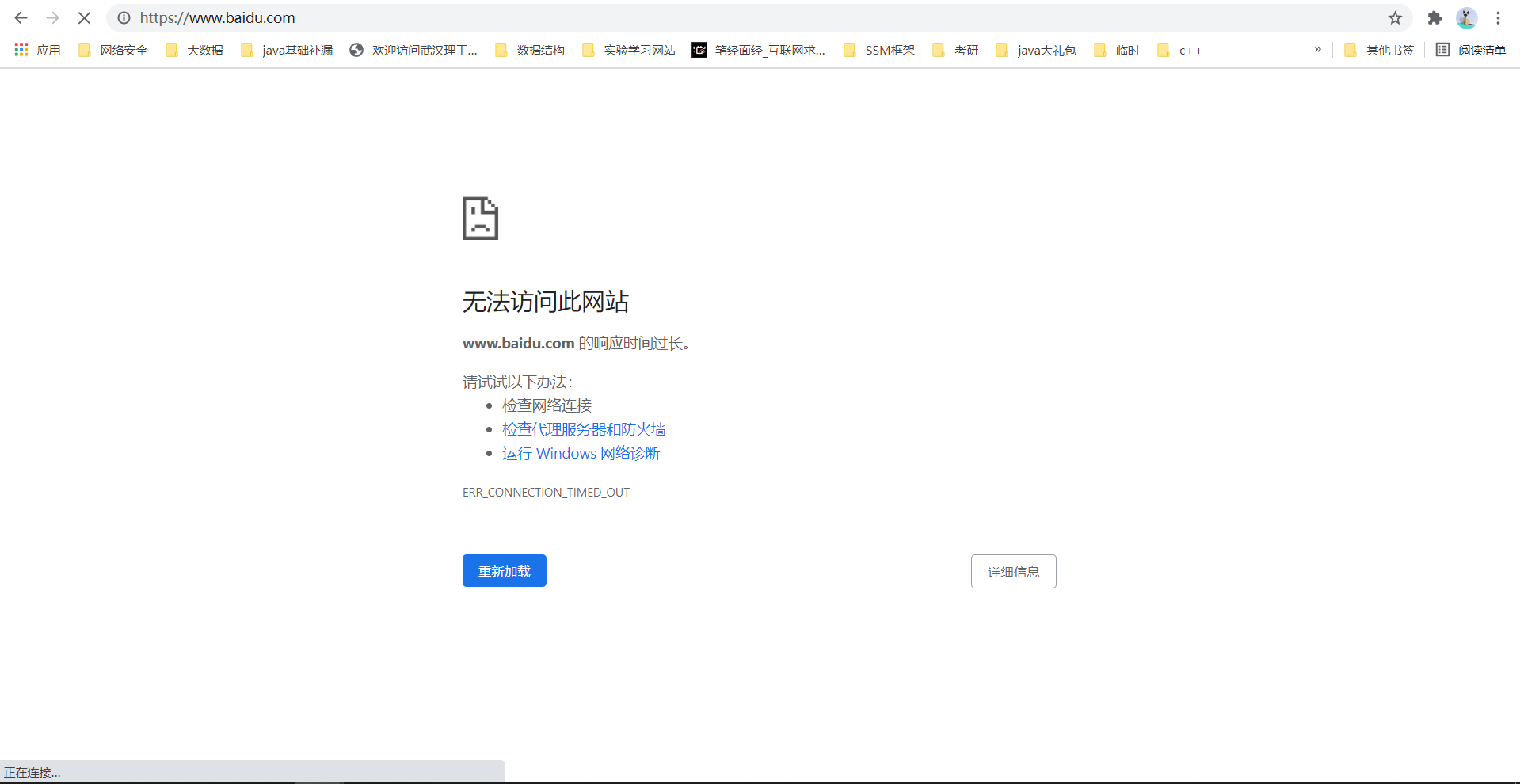Image resolution: width=1520 pixels, height=784 pixels.
Task: Click the browser forward arrow
Action: coord(52,17)
